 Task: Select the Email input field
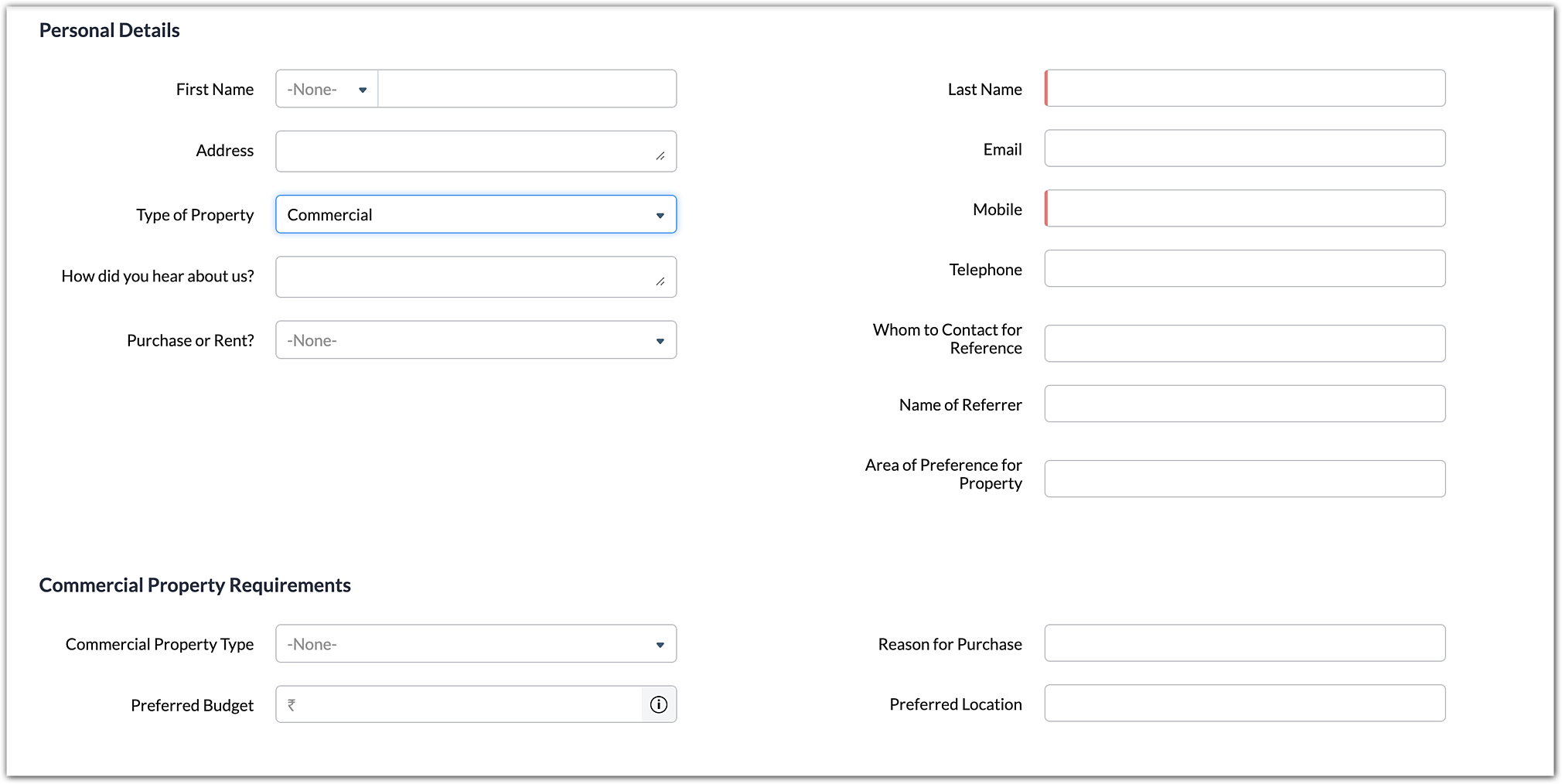tap(1245, 148)
